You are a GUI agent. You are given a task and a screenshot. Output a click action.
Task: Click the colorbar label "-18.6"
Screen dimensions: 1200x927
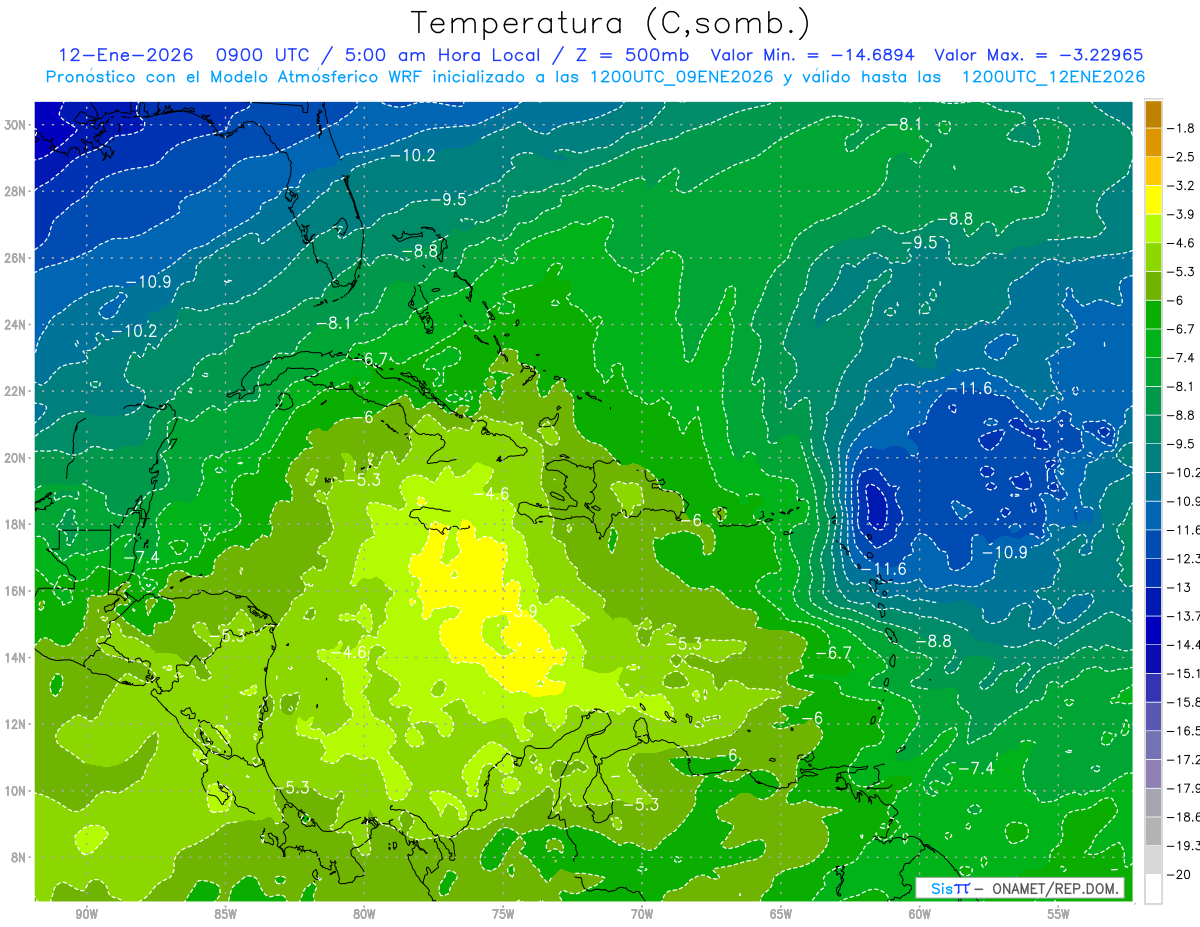tap(1186, 817)
